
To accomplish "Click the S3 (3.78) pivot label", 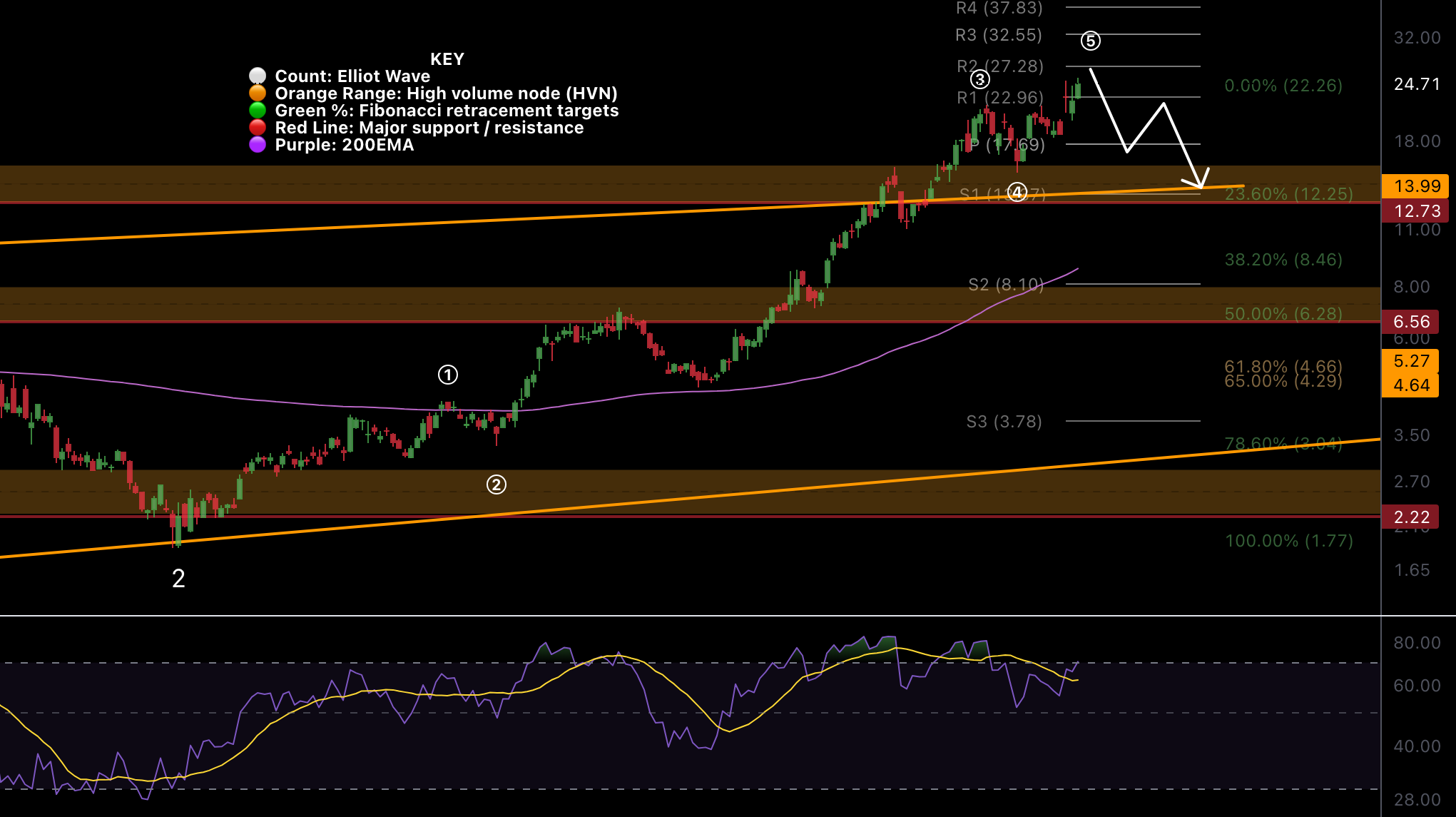I will point(1004,422).
